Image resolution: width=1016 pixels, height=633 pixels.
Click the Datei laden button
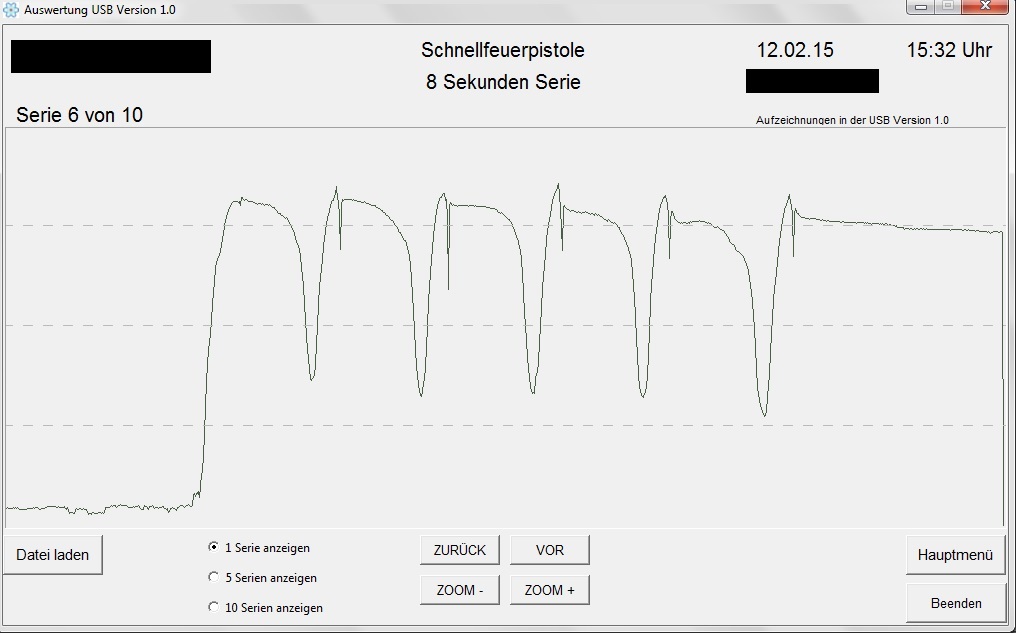tap(52, 555)
